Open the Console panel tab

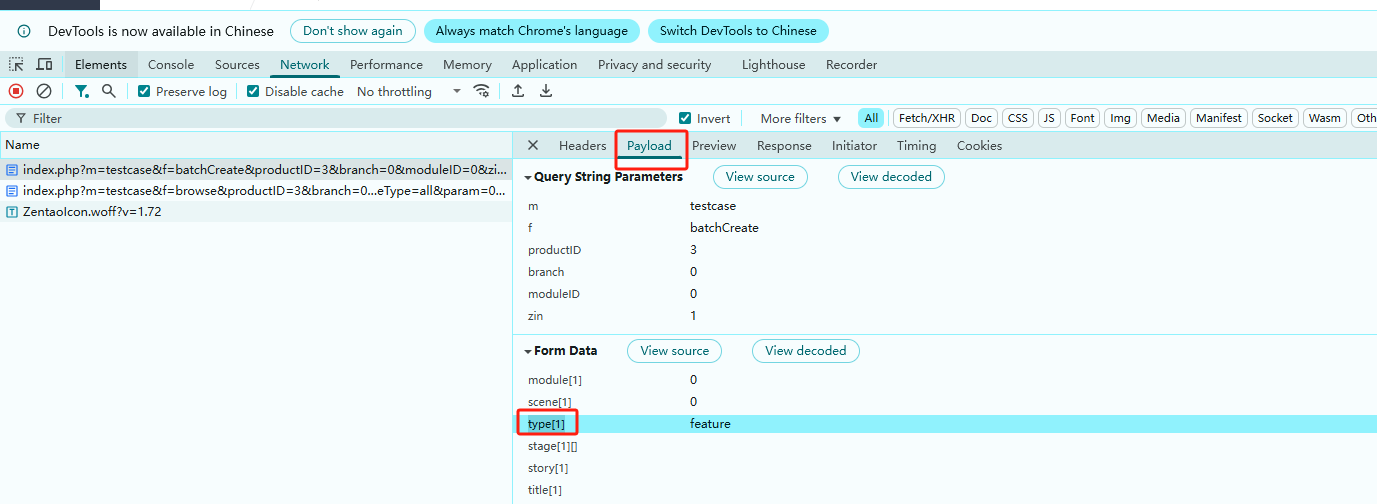click(171, 65)
